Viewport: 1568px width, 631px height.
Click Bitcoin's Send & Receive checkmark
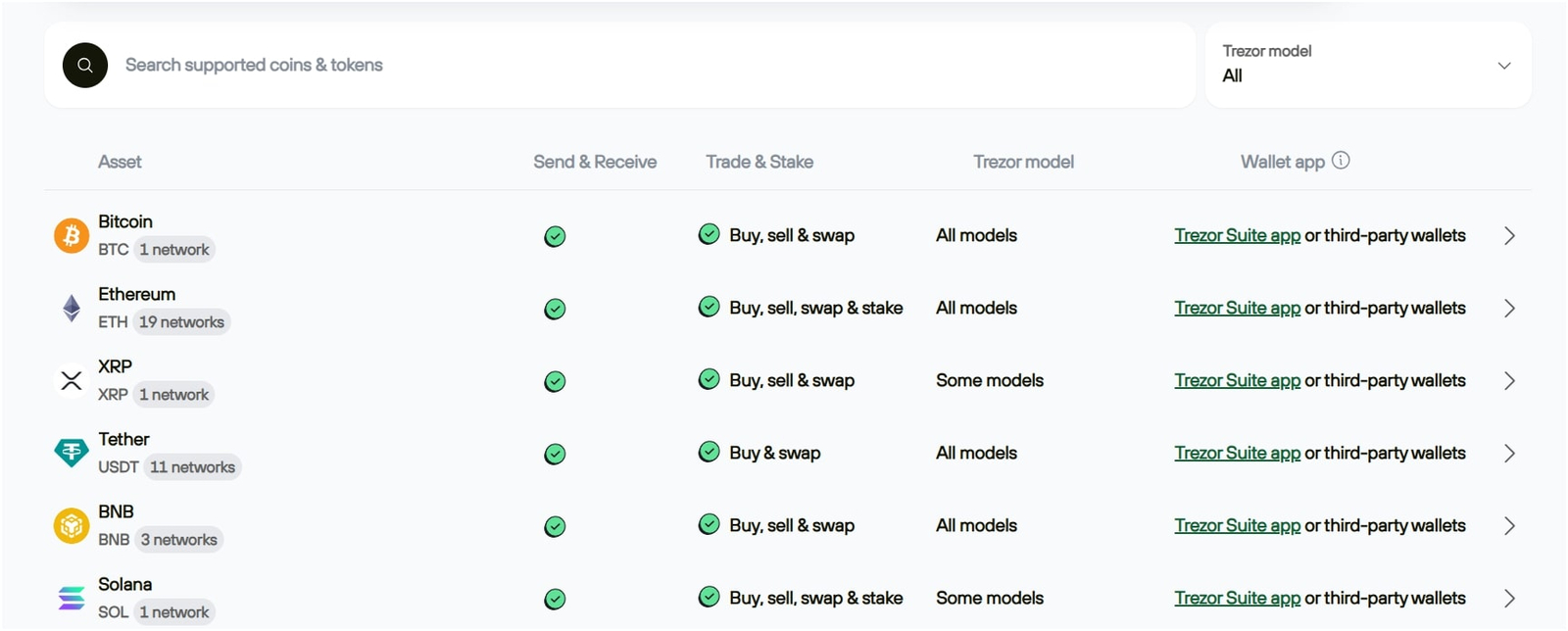pyautogui.click(x=555, y=236)
